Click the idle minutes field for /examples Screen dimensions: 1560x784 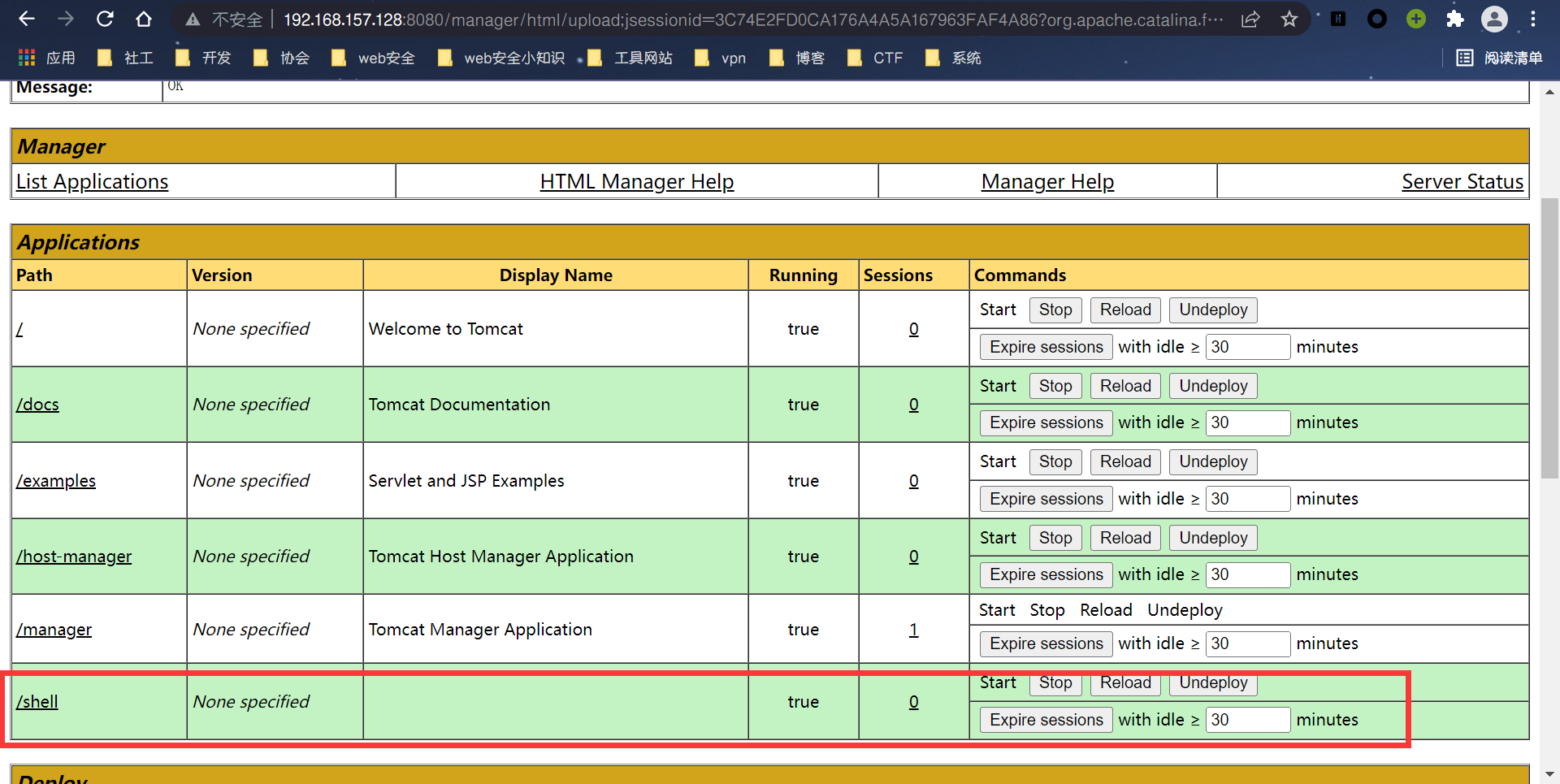pos(1248,499)
